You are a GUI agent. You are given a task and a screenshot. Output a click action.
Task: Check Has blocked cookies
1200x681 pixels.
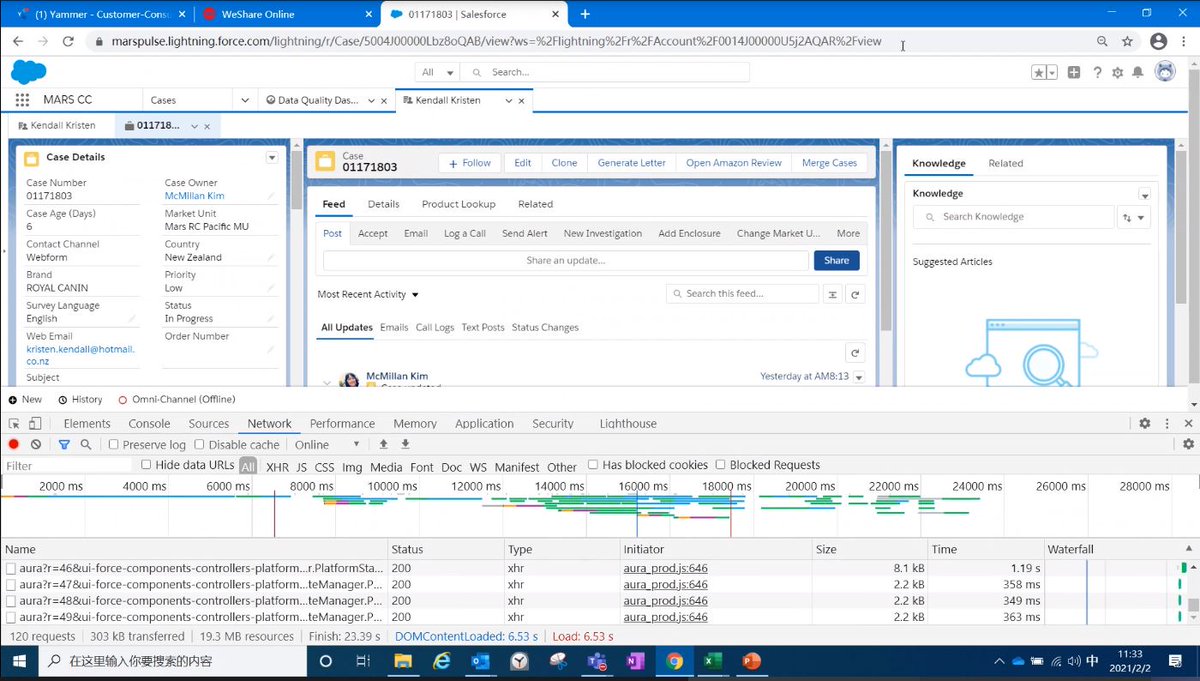click(x=593, y=465)
